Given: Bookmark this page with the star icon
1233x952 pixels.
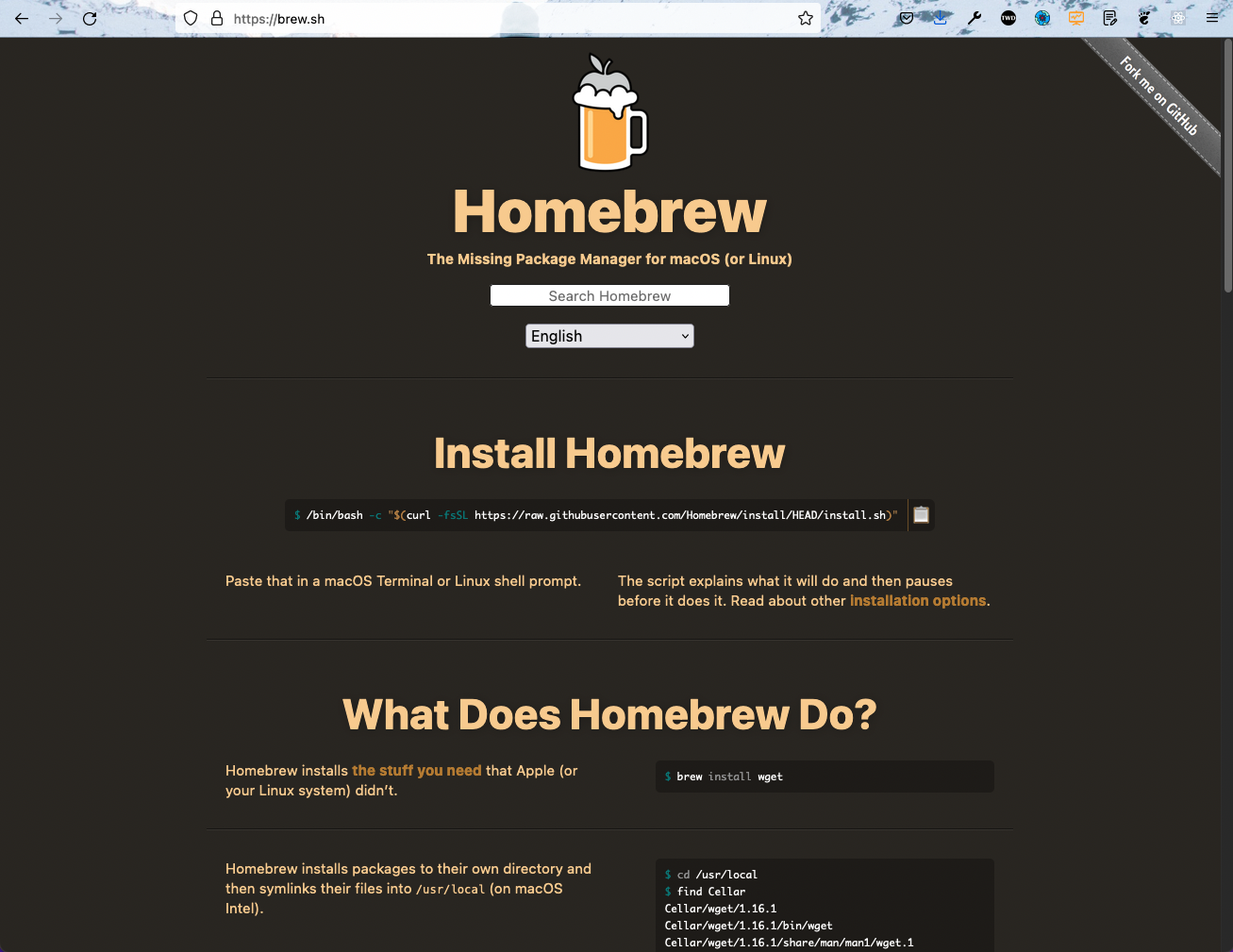Looking at the screenshot, I should coord(806,18).
